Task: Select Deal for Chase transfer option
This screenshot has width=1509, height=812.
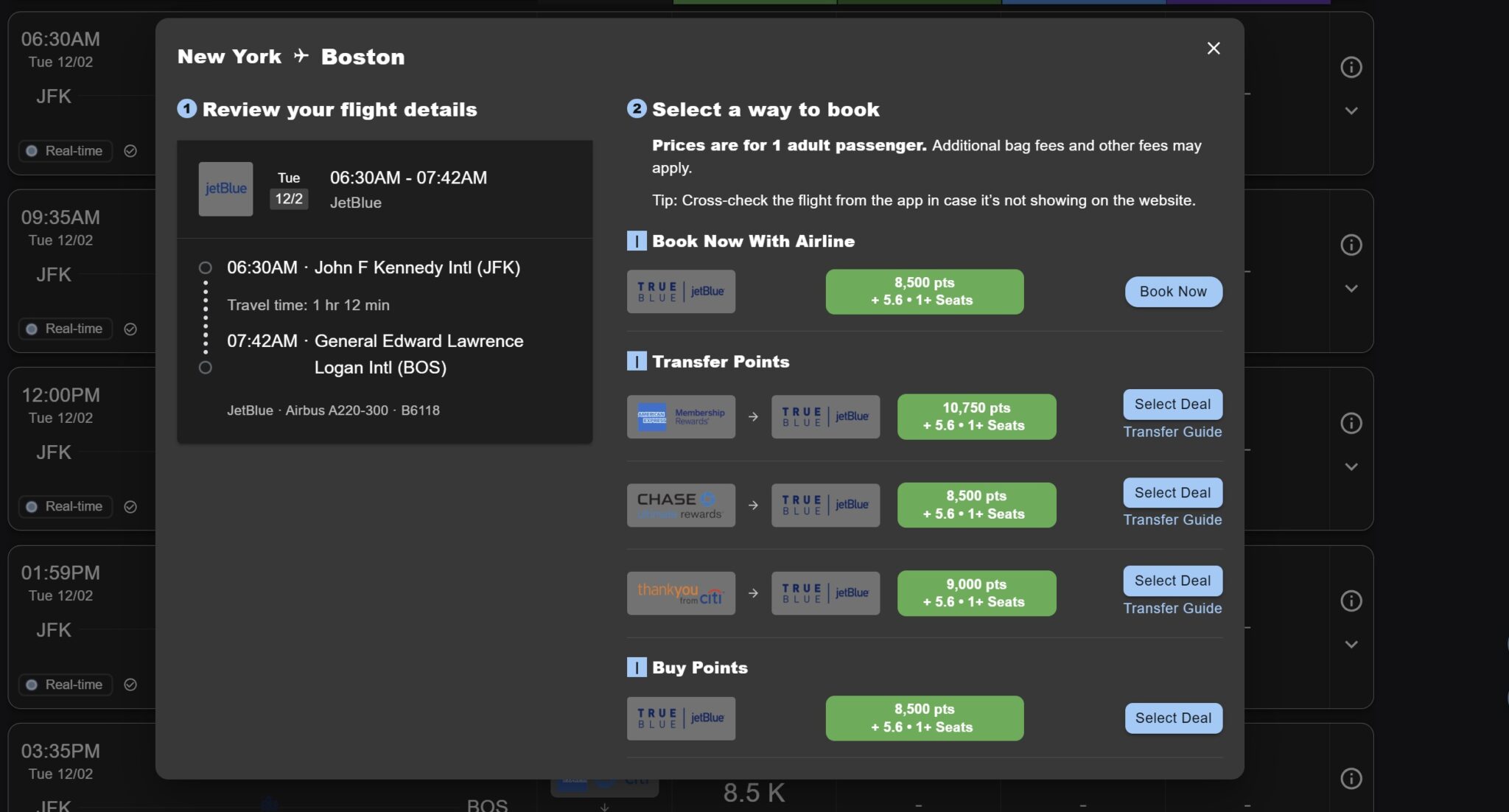Action: click(x=1172, y=493)
